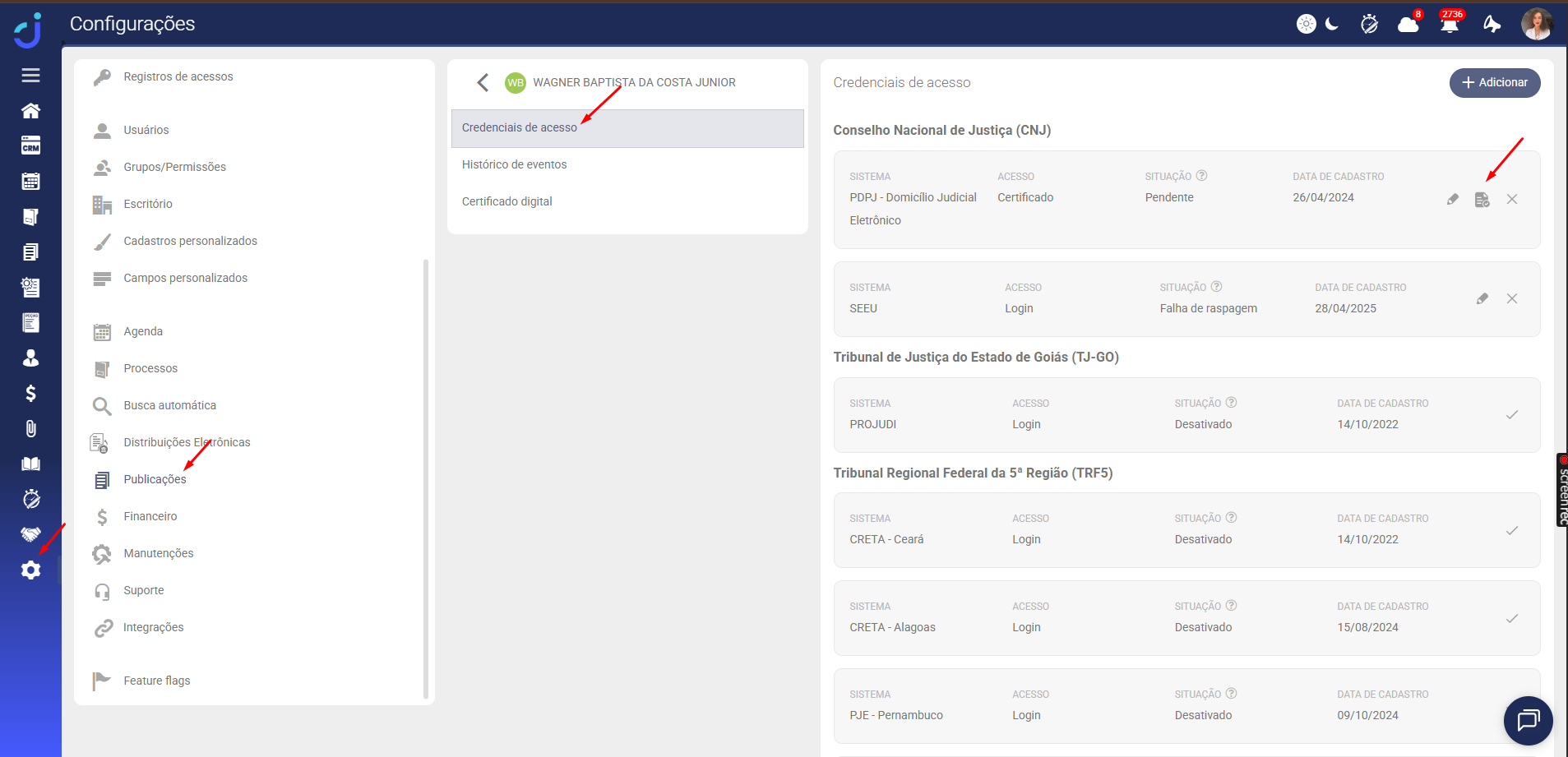The width and height of the screenshot is (1568, 757).
Task: Open the live chat support widget
Action: pyautogui.click(x=1527, y=721)
